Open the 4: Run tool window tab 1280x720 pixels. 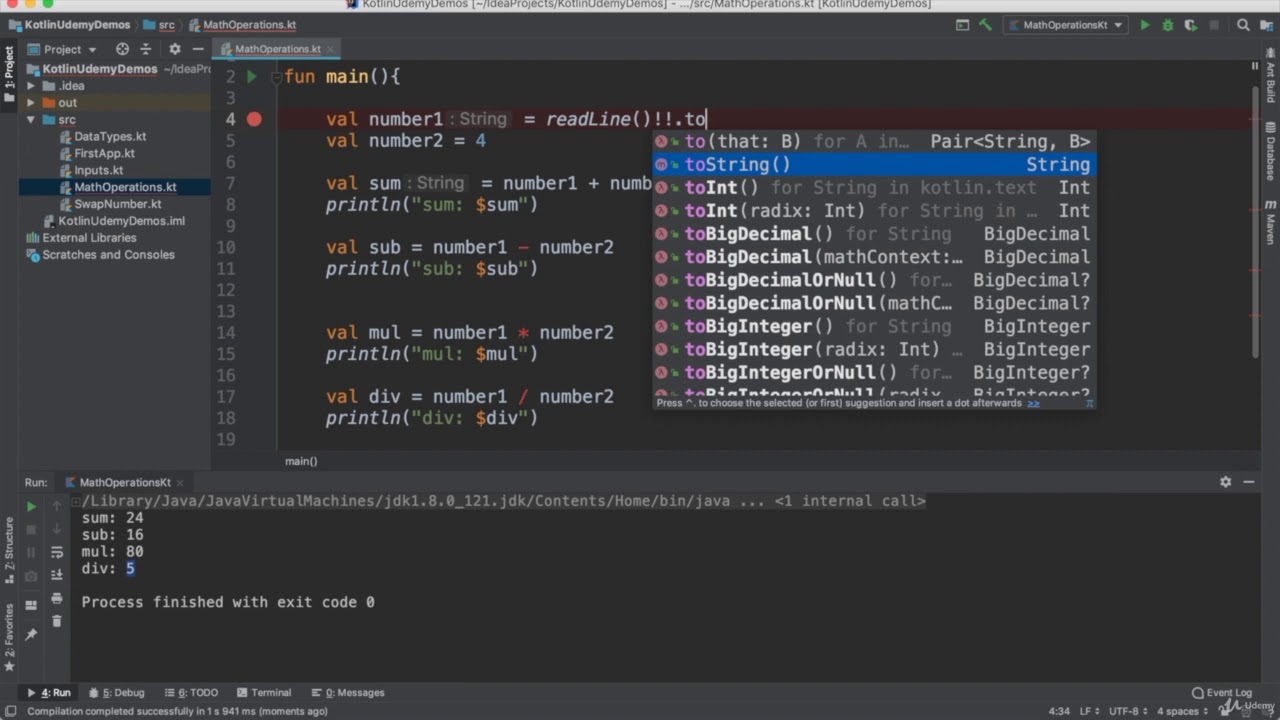pos(49,692)
